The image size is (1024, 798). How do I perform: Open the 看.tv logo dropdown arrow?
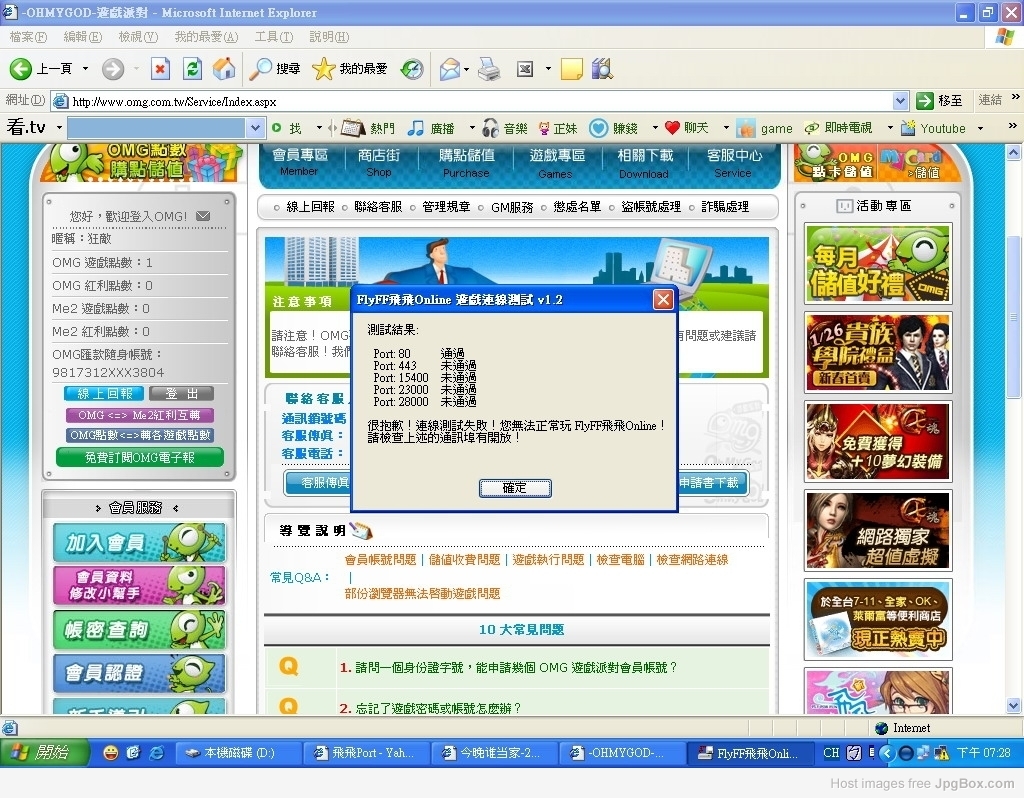point(59,128)
